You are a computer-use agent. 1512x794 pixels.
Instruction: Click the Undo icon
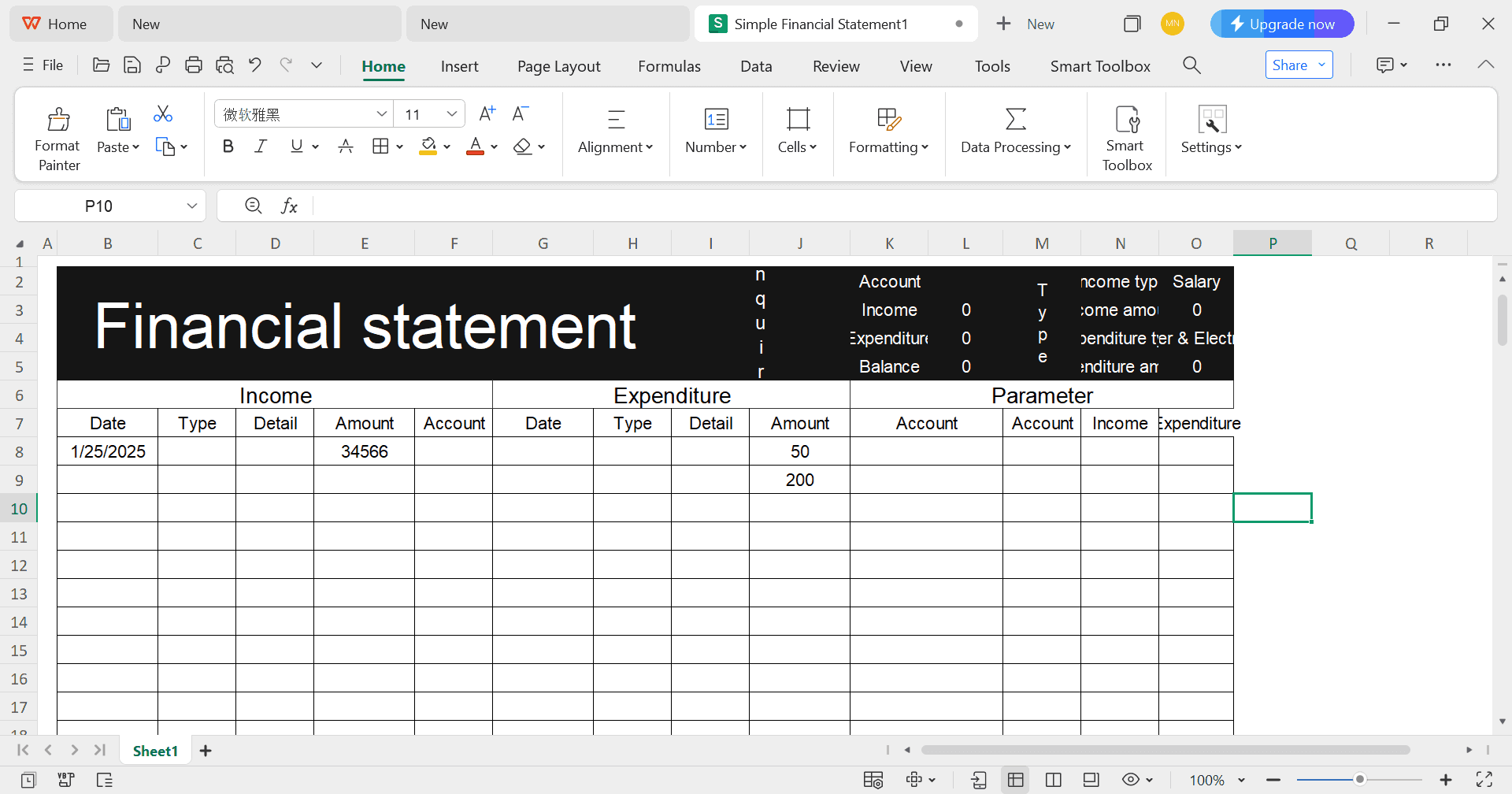(x=254, y=65)
